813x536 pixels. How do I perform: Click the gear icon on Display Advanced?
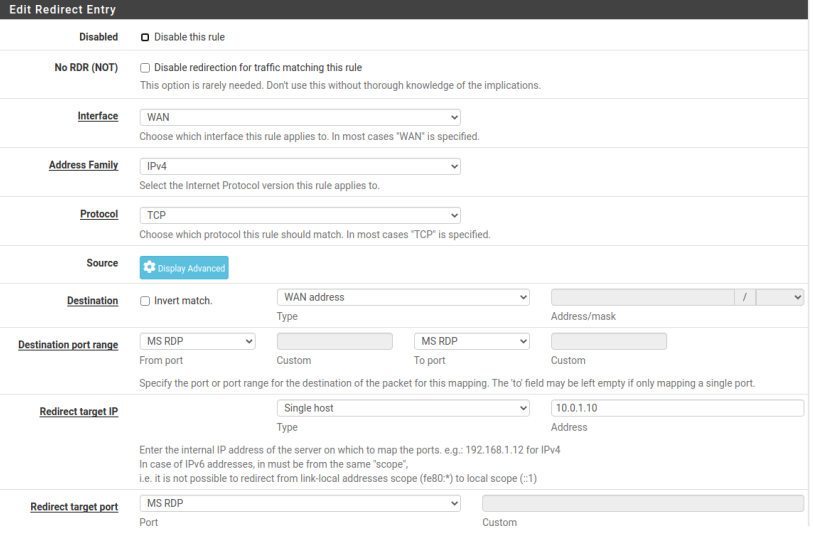pos(149,267)
